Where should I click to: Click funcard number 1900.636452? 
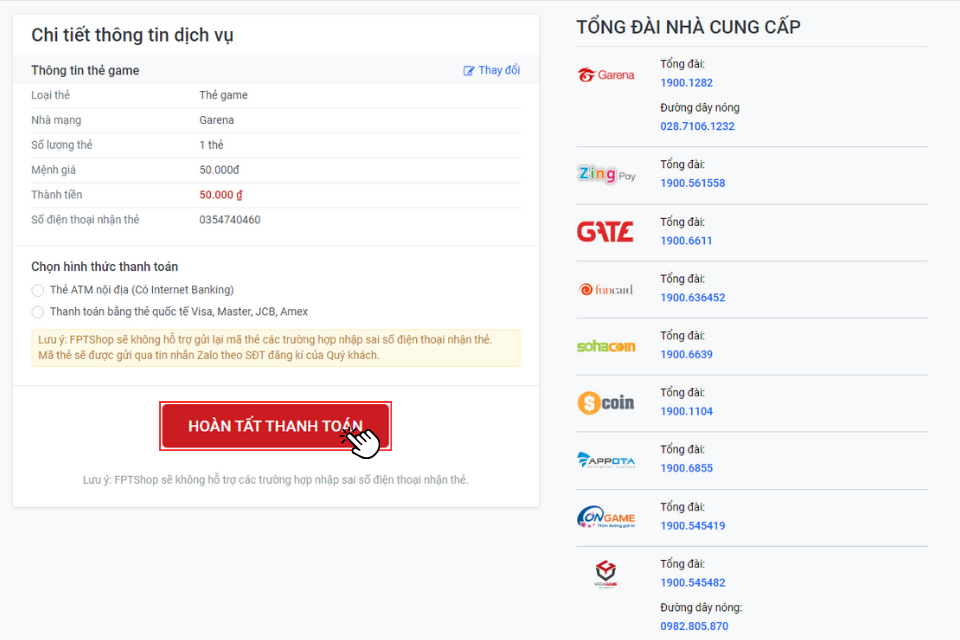coord(692,298)
